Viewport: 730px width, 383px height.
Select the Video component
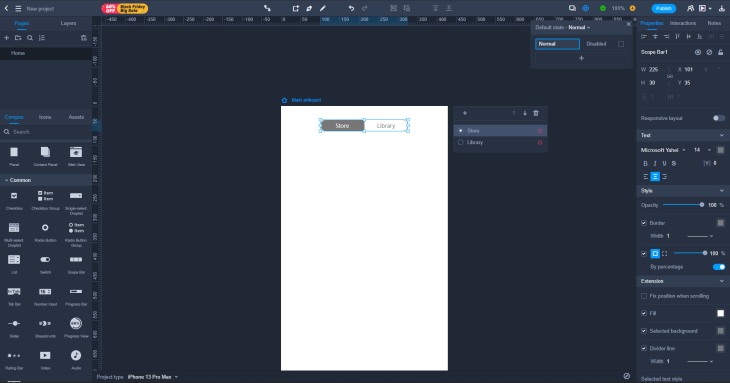pos(45,360)
